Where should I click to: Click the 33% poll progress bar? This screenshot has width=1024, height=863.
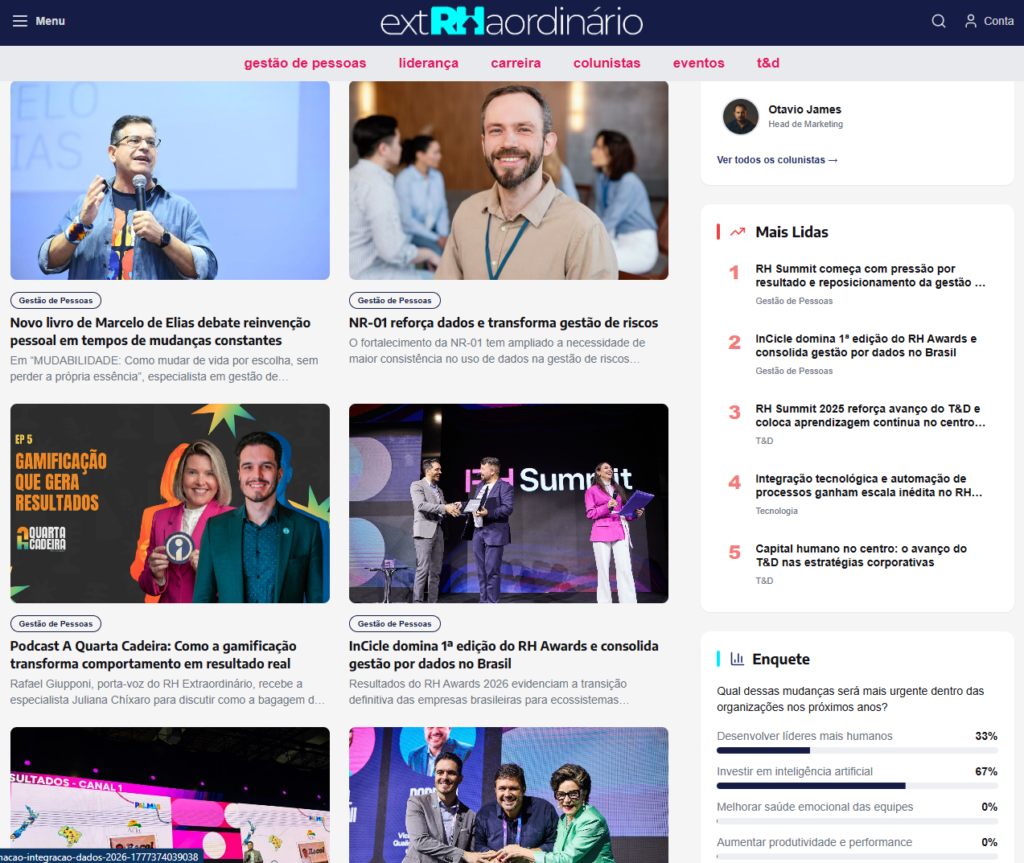[857, 751]
